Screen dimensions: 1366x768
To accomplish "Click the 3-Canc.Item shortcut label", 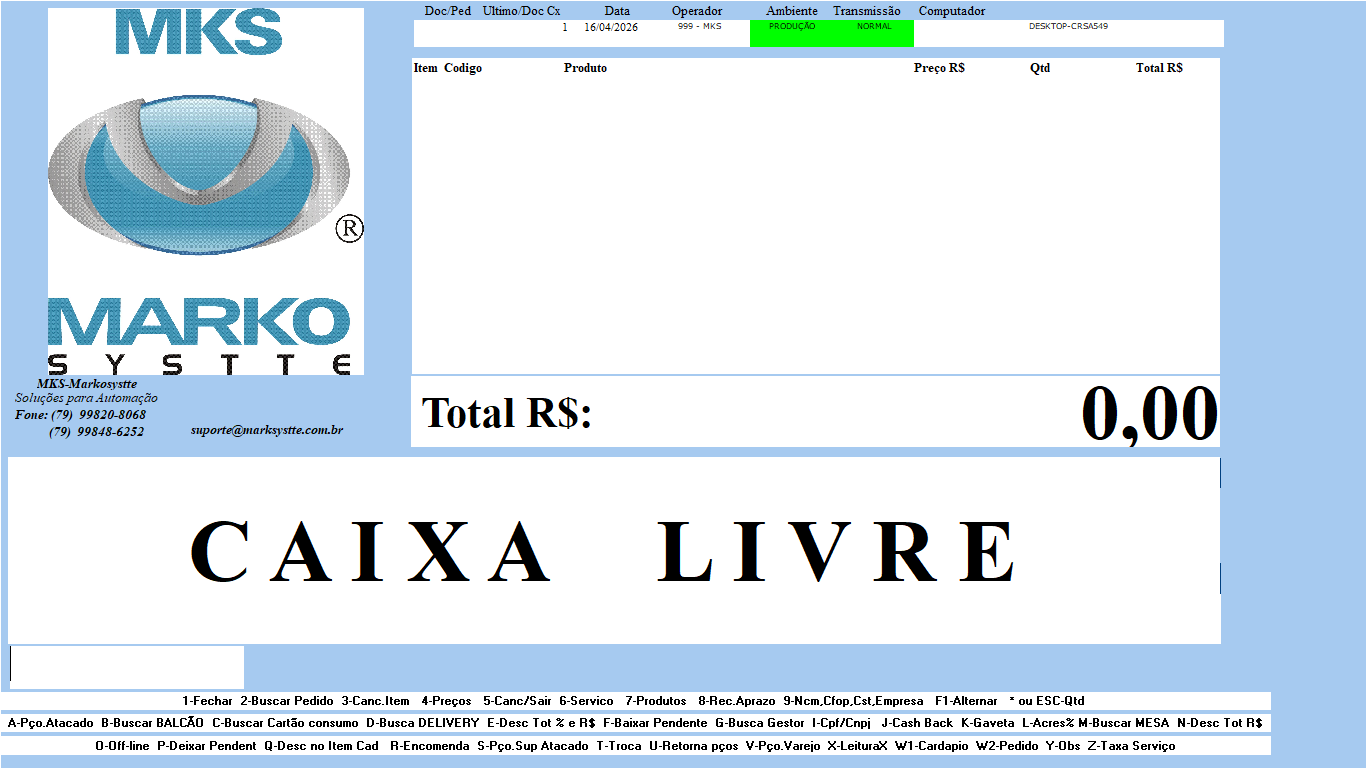I will 375,701.
